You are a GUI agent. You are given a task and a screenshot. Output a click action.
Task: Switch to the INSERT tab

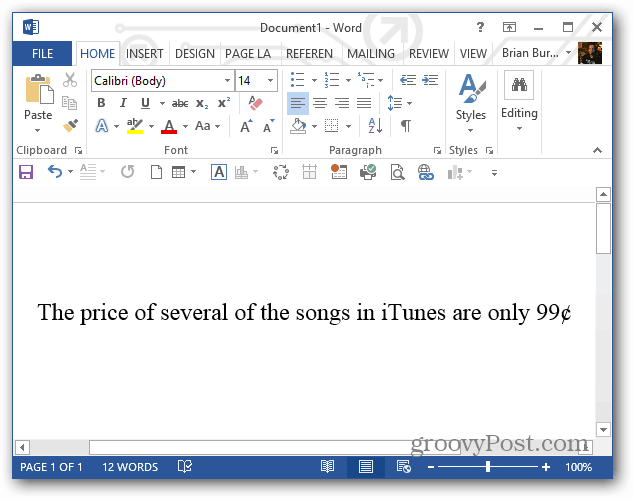click(x=145, y=54)
